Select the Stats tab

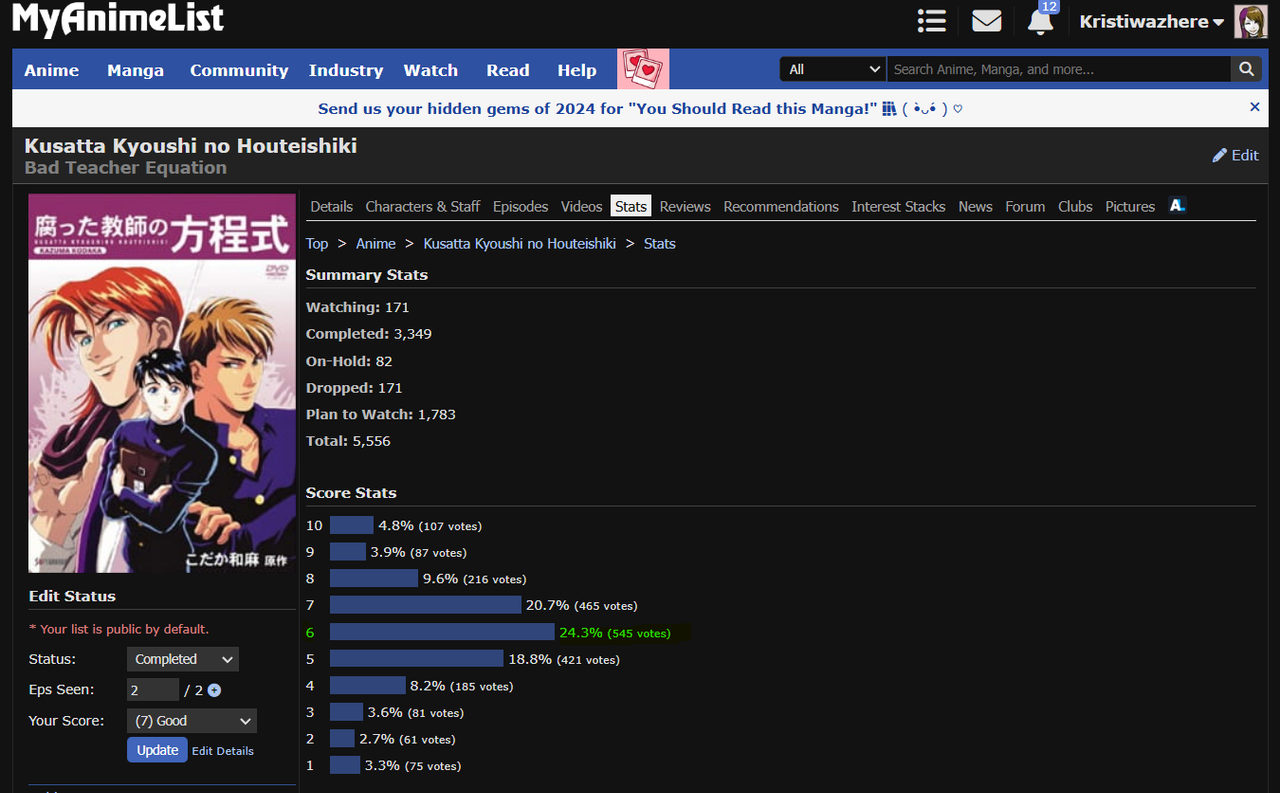point(631,206)
